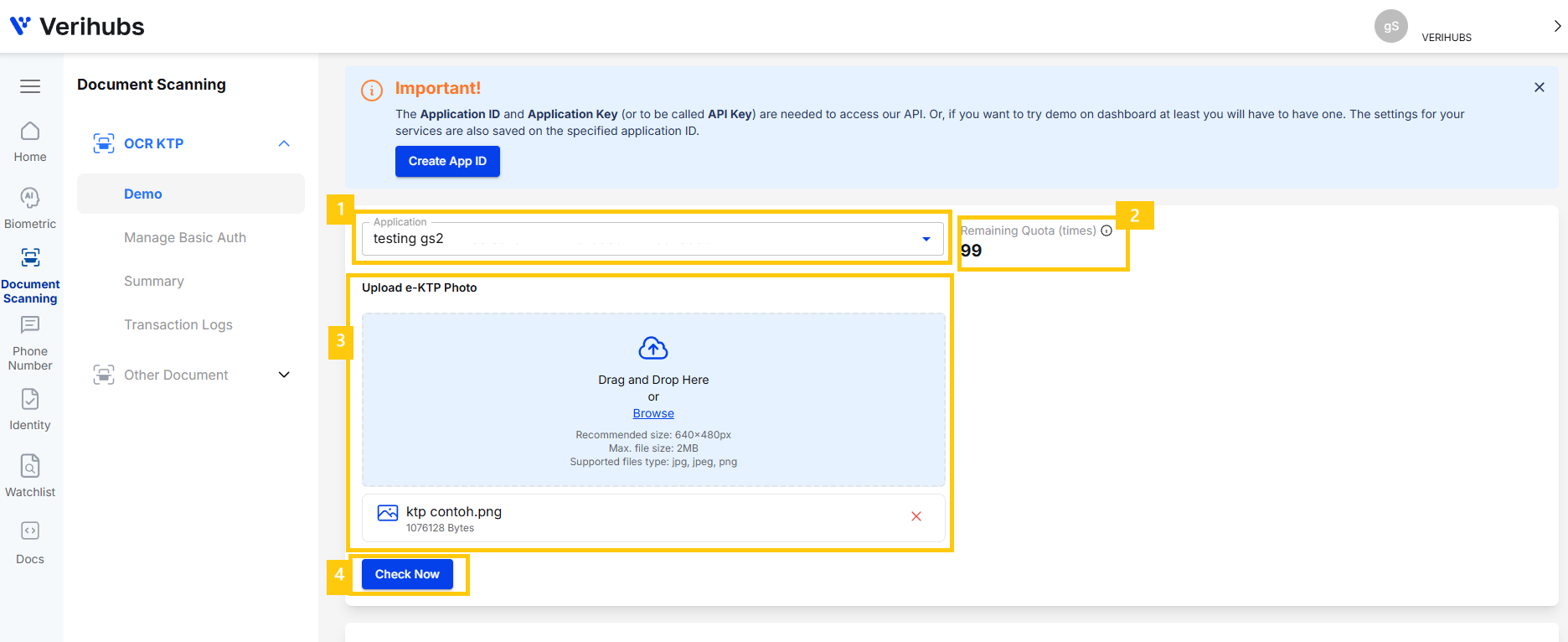Click the cloud upload icon
1568x642 pixels.
click(653, 348)
